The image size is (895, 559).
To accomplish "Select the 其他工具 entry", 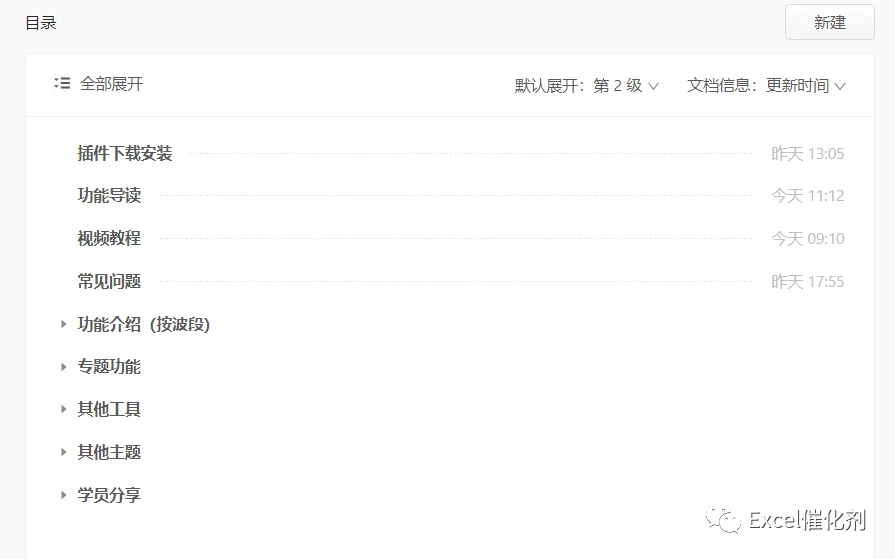I will (x=109, y=409).
